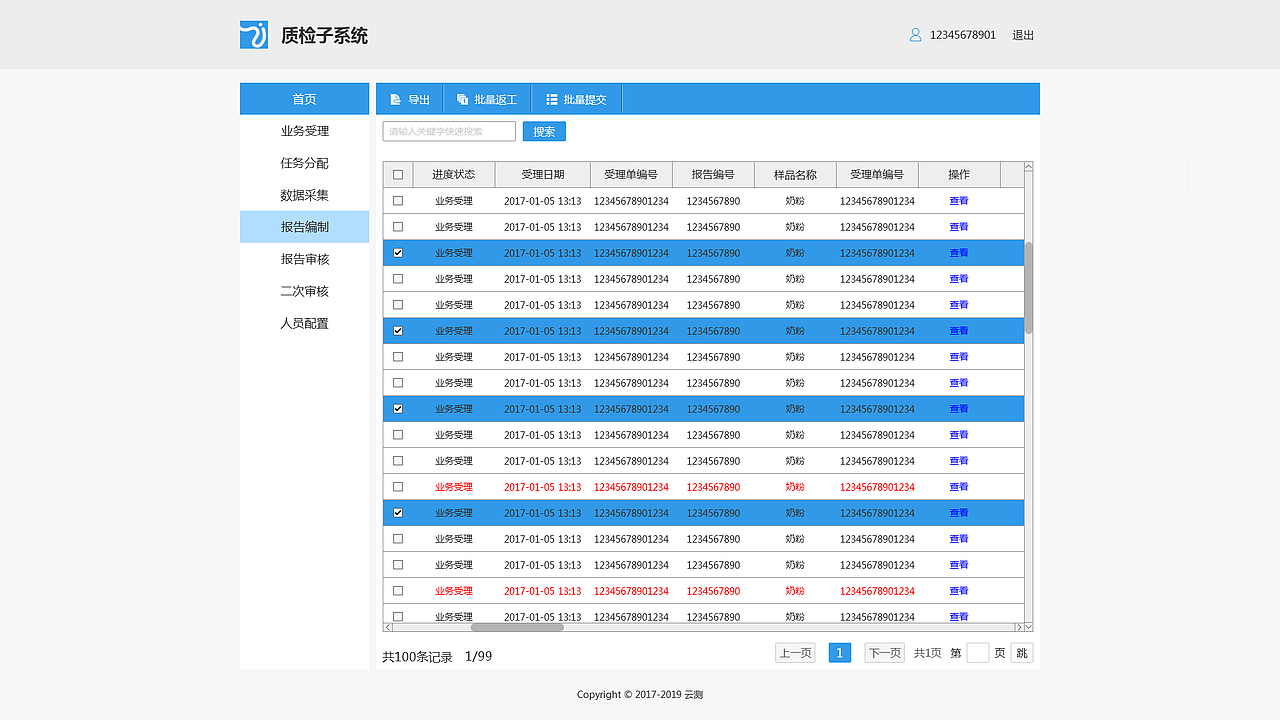Click the 搜索 search button
Image resolution: width=1280 pixels, height=720 pixels.
(x=543, y=131)
